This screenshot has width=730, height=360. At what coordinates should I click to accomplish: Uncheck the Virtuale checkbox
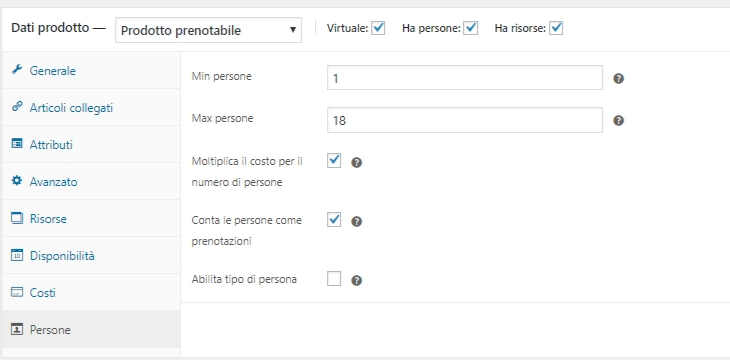(378, 28)
